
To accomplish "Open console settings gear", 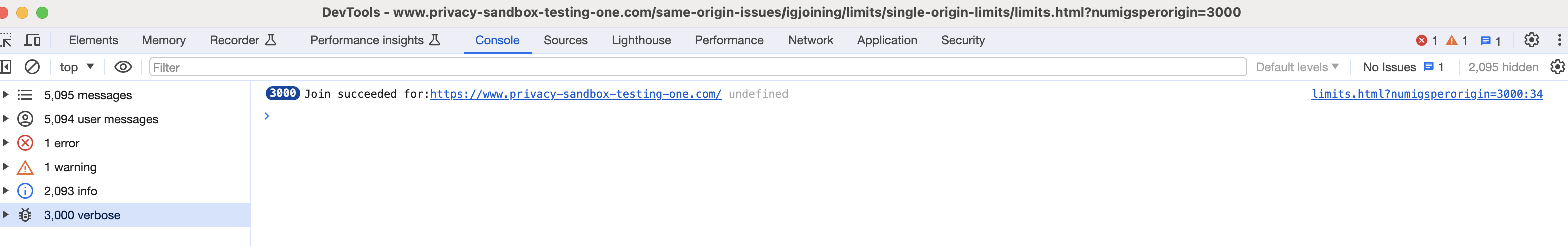I will (x=1557, y=67).
